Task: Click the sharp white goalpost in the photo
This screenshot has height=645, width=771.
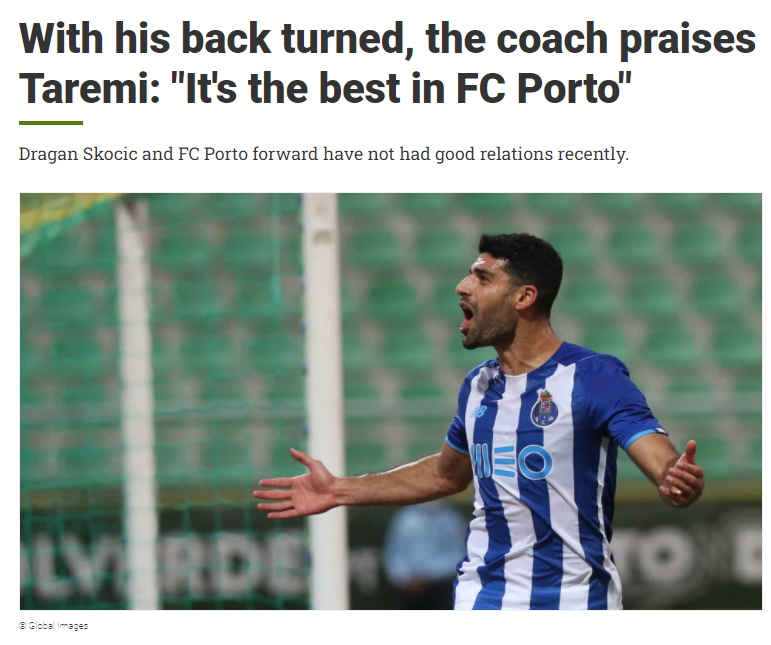Action: tap(323, 401)
